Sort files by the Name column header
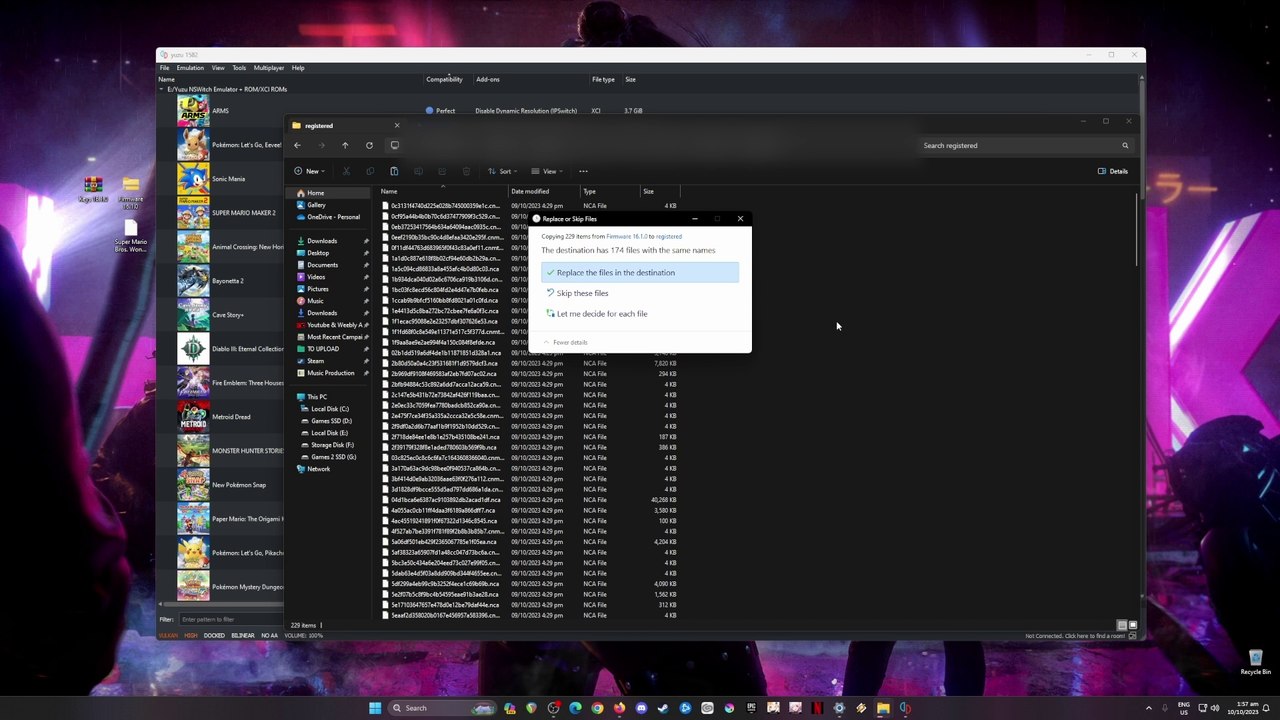Image resolution: width=1280 pixels, height=720 pixels. pos(441,191)
